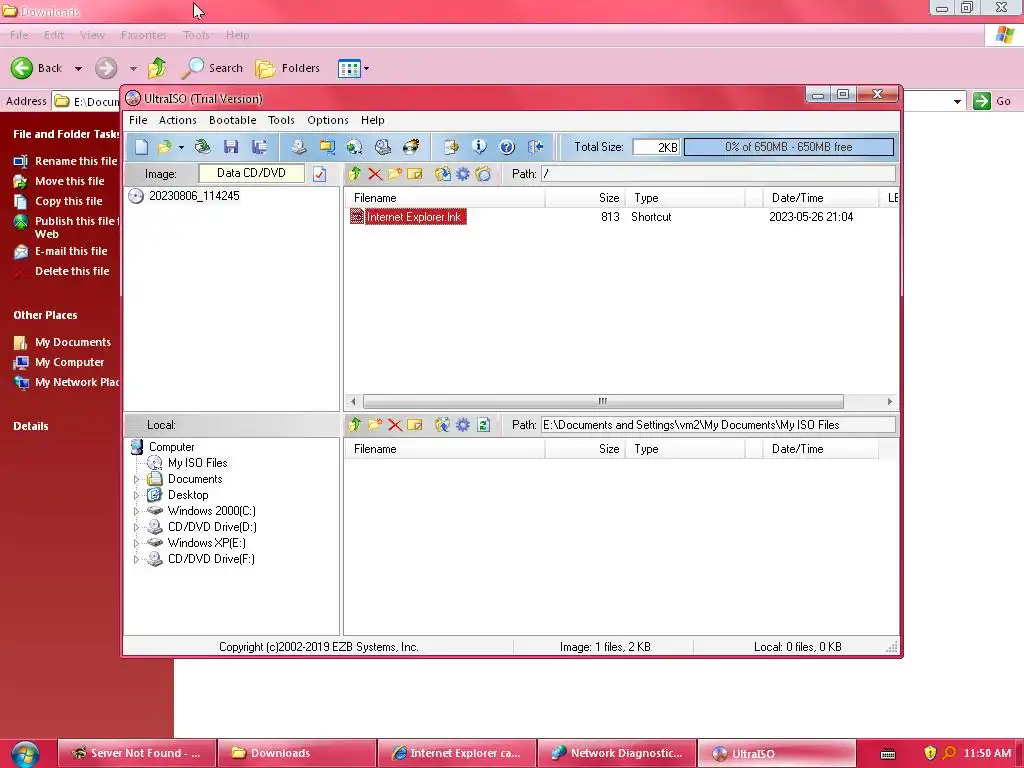1024x768 pixels.
Task: Open the File menu in UltraISO
Action: (x=138, y=120)
